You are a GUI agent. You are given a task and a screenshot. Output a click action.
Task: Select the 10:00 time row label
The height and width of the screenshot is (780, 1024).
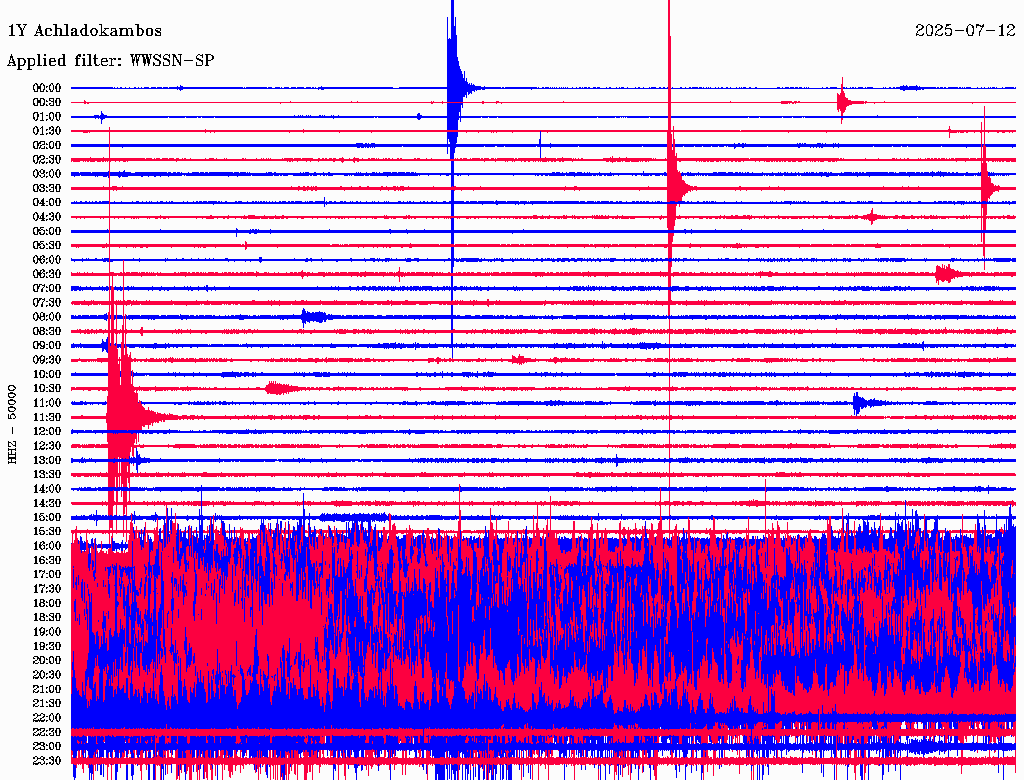(x=47, y=375)
